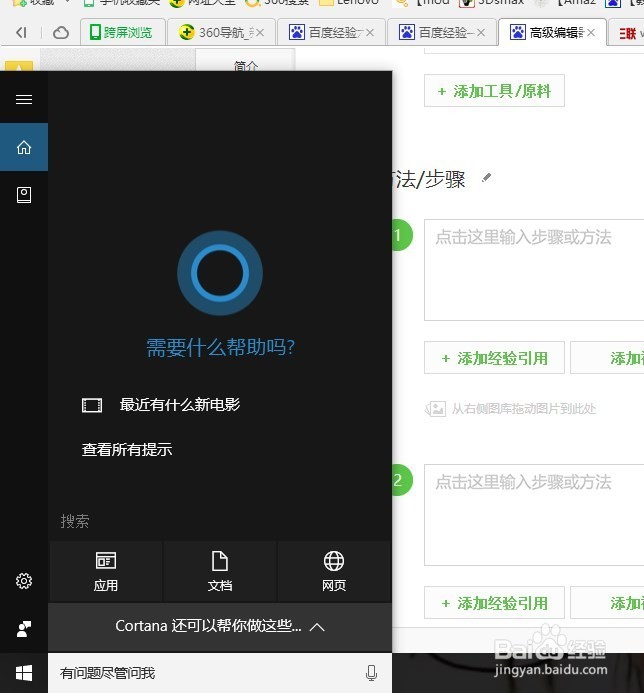Search in 文档 documents category

pos(220,571)
